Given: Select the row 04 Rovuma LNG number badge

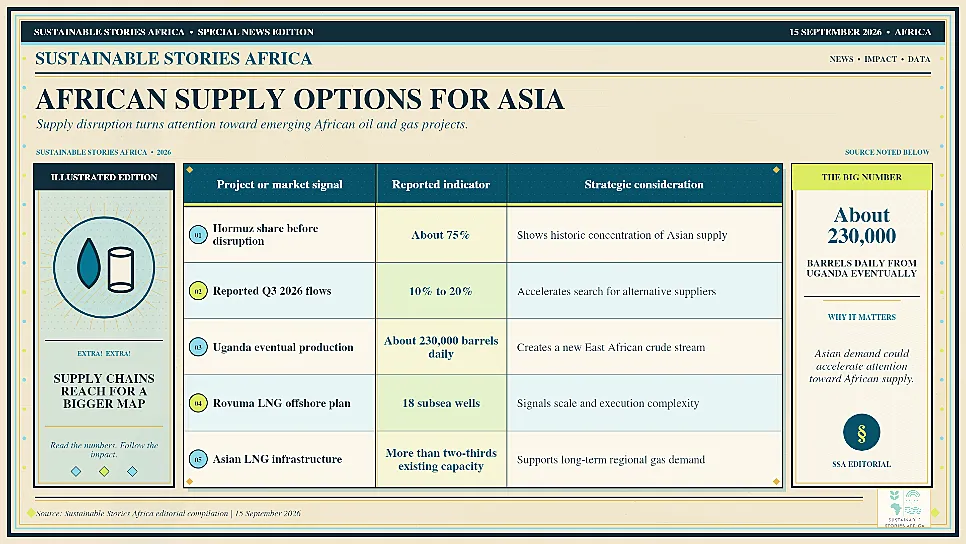Looking at the screenshot, I should [198, 403].
